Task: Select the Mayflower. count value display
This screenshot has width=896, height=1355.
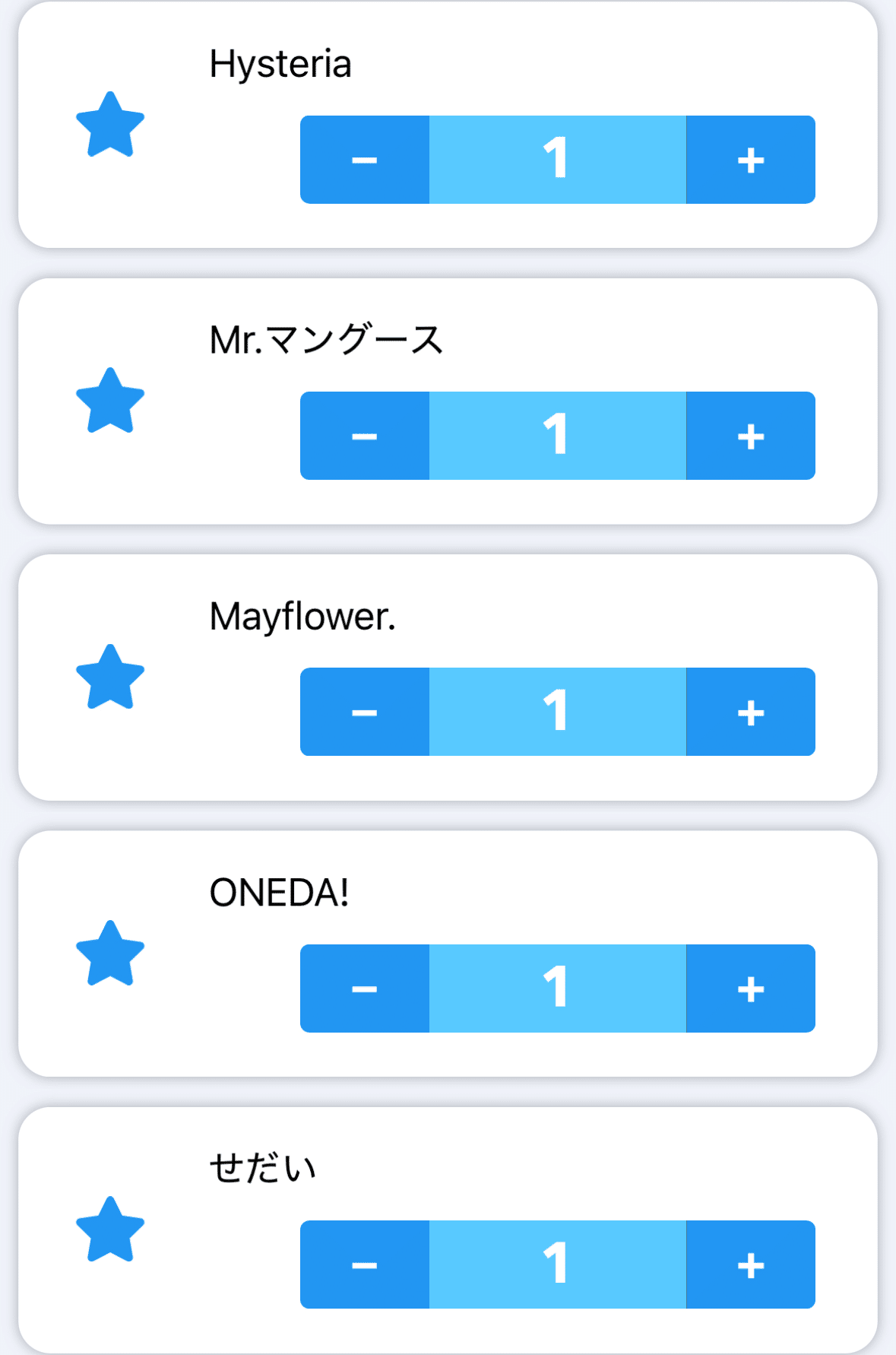Action: [557, 712]
